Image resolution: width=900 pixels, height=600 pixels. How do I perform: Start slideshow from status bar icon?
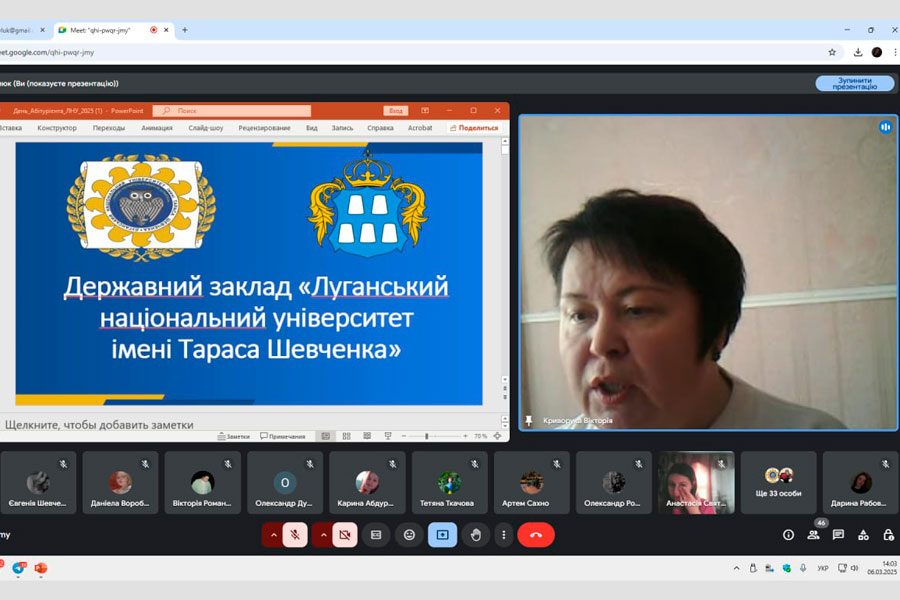[x=388, y=436]
